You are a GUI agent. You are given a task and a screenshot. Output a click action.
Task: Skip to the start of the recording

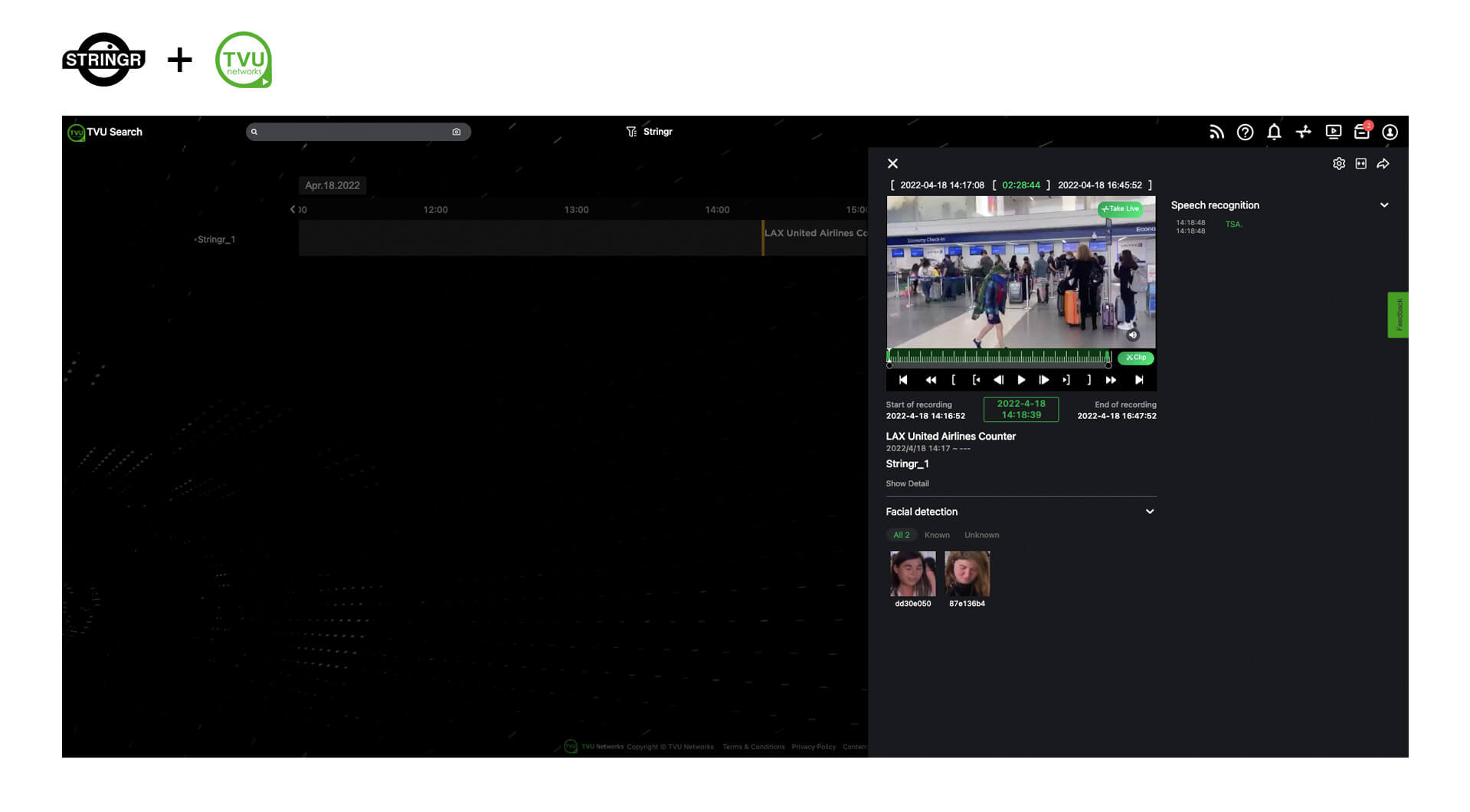click(x=903, y=380)
